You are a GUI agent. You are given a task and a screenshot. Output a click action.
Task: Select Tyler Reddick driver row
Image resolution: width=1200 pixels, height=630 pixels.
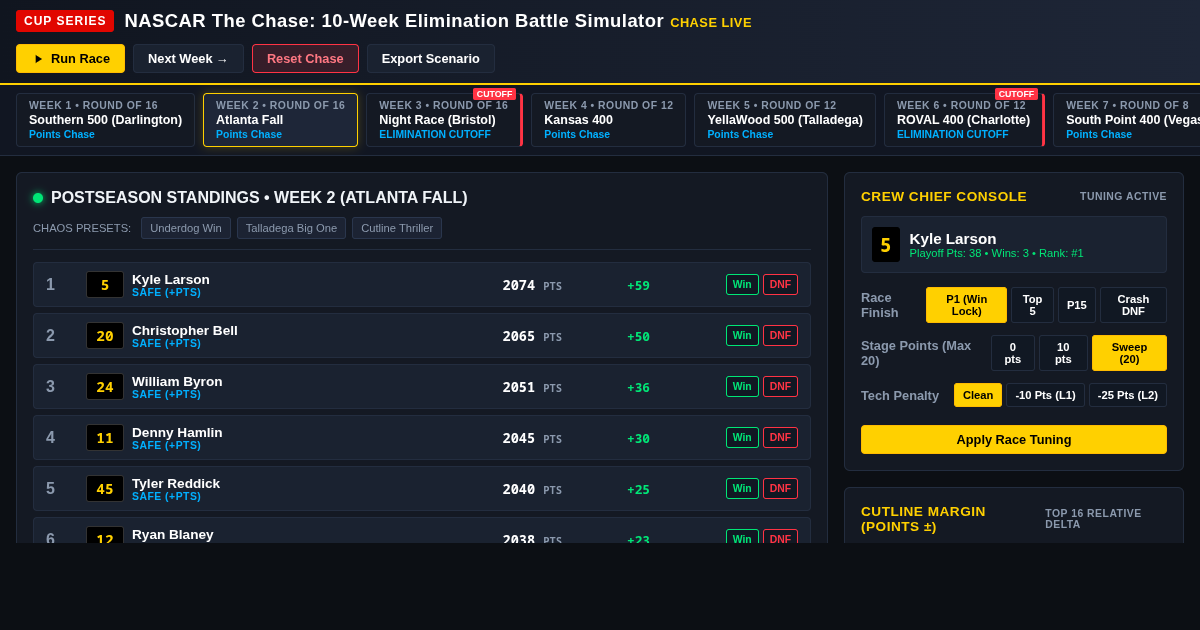coord(422,489)
